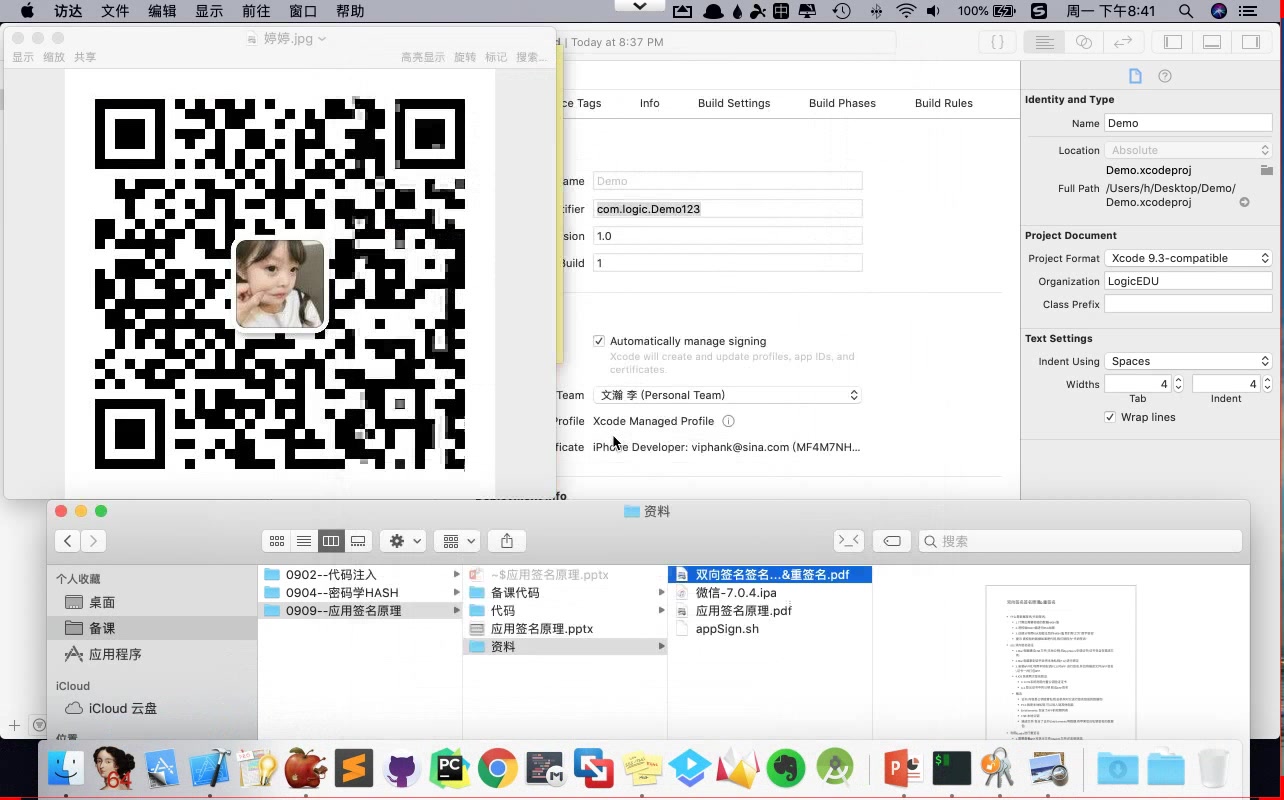Click reveal arrow next to Full Path

pos(1245,202)
